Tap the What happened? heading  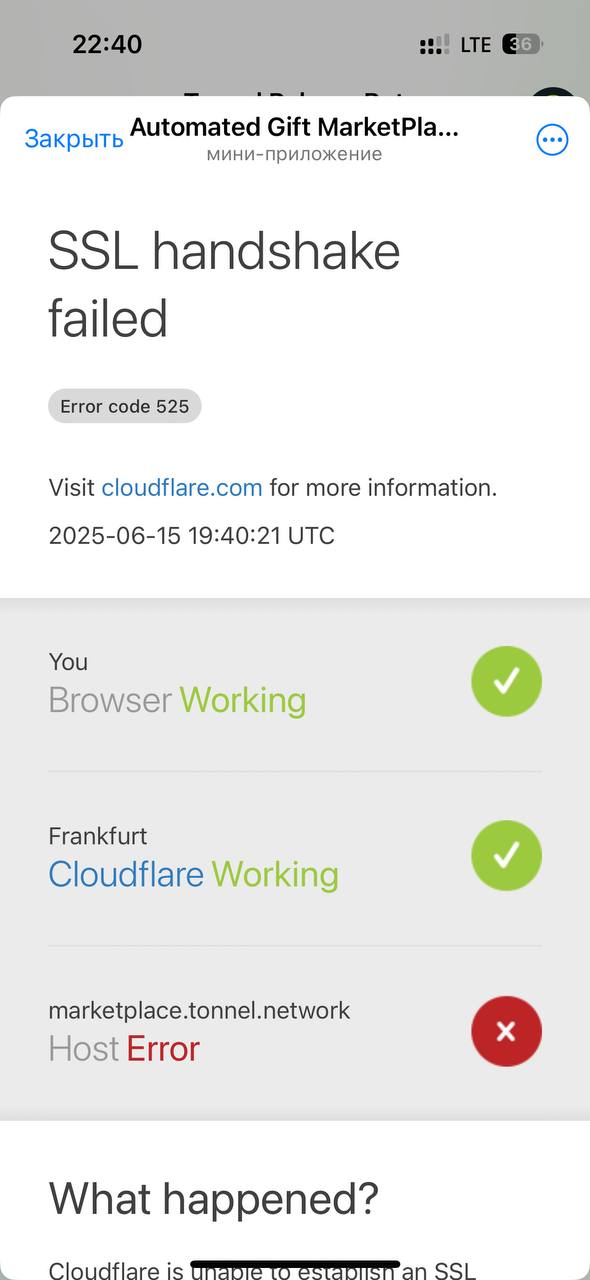click(x=214, y=1198)
